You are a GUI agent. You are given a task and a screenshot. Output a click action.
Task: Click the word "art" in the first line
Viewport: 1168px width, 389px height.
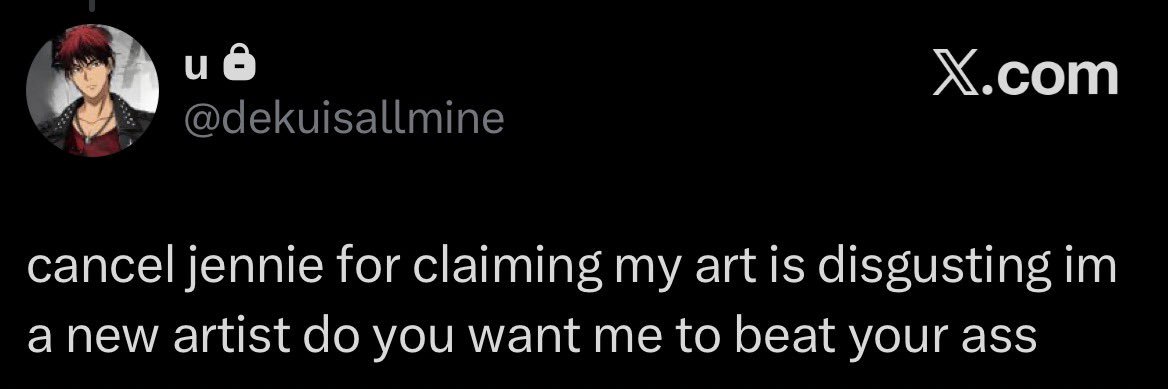(714, 268)
